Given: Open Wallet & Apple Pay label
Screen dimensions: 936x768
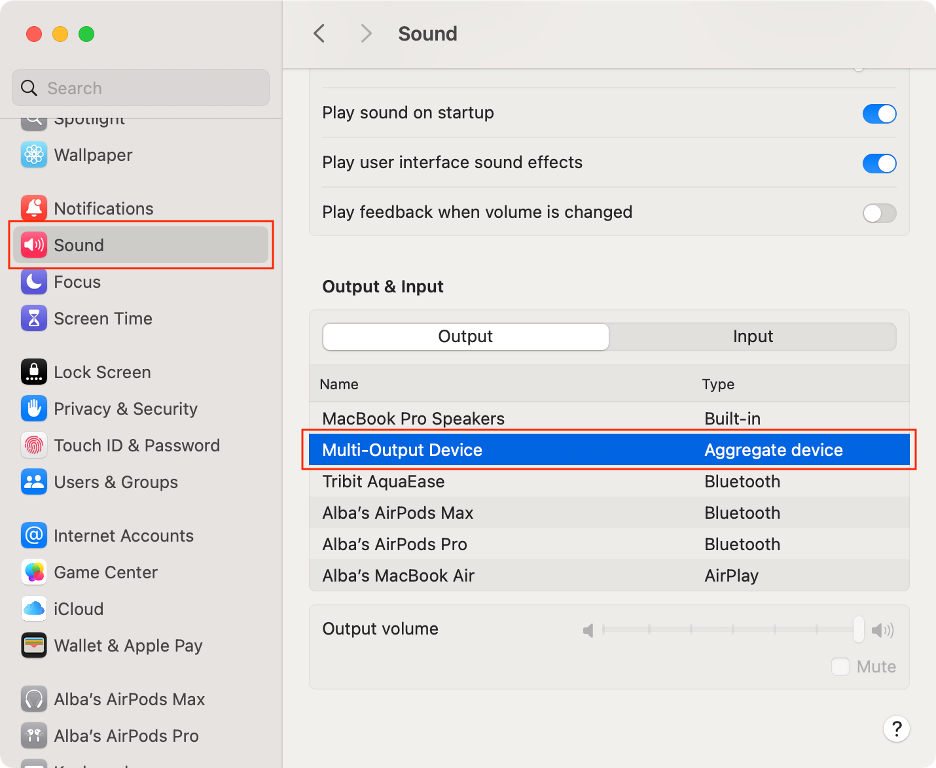Looking at the screenshot, I should 128,645.
